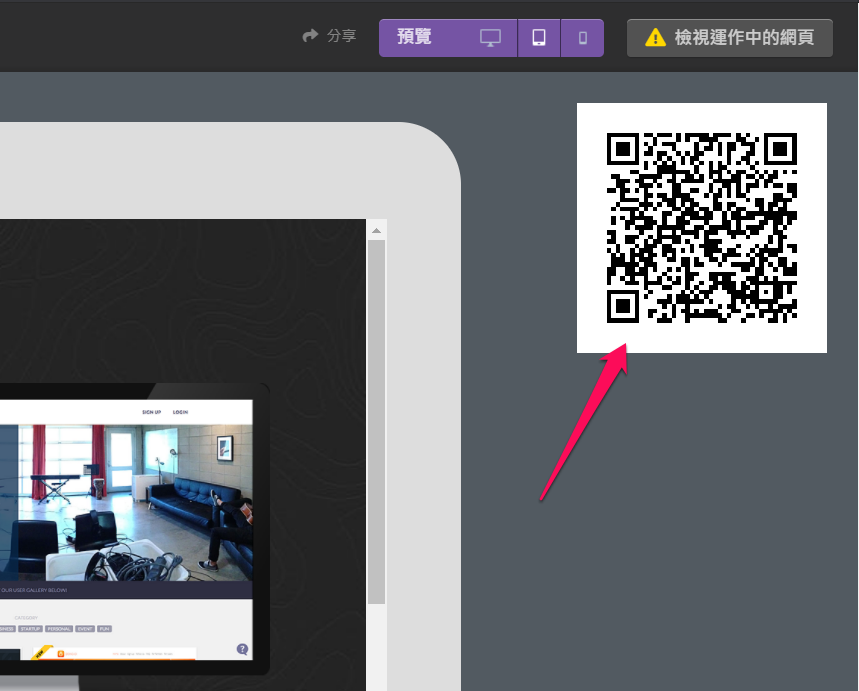This screenshot has width=859, height=691.
Task: Click the share arrow icon
Action: click(310, 36)
